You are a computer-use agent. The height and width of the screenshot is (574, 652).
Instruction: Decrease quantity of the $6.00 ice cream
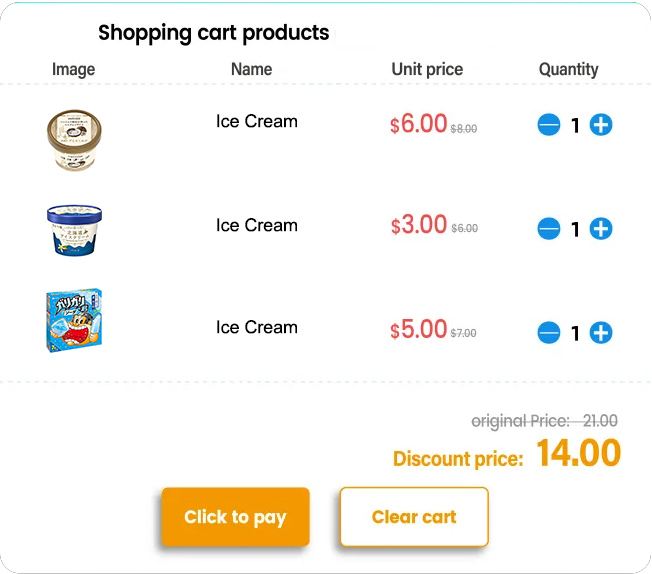tap(549, 124)
